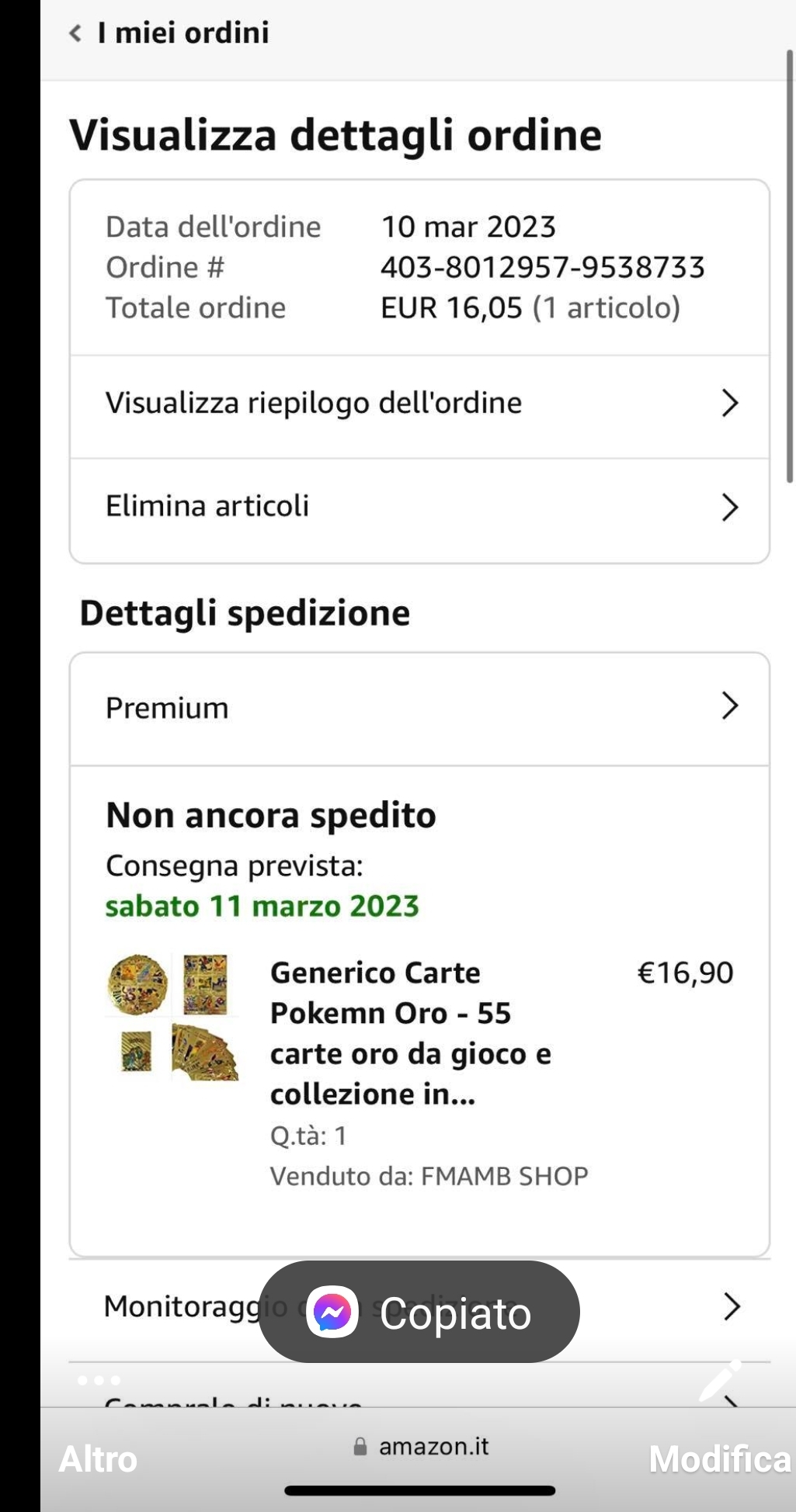This screenshot has height=1512, width=796.
Task: Go back to I miei ordini
Action: [x=183, y=33]
